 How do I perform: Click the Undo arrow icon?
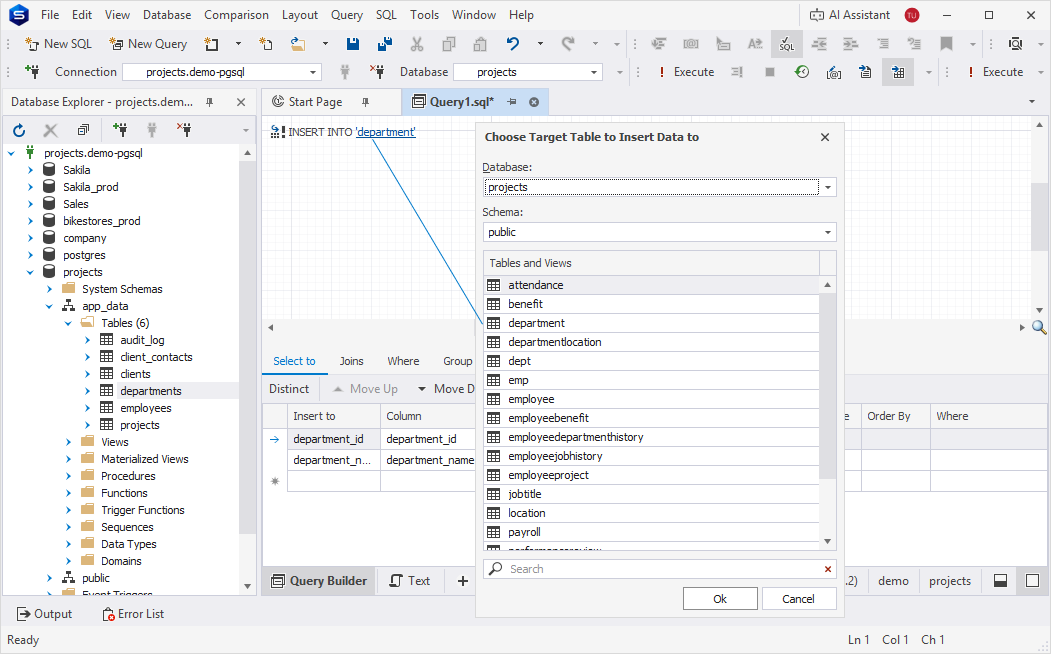point(513,44)
